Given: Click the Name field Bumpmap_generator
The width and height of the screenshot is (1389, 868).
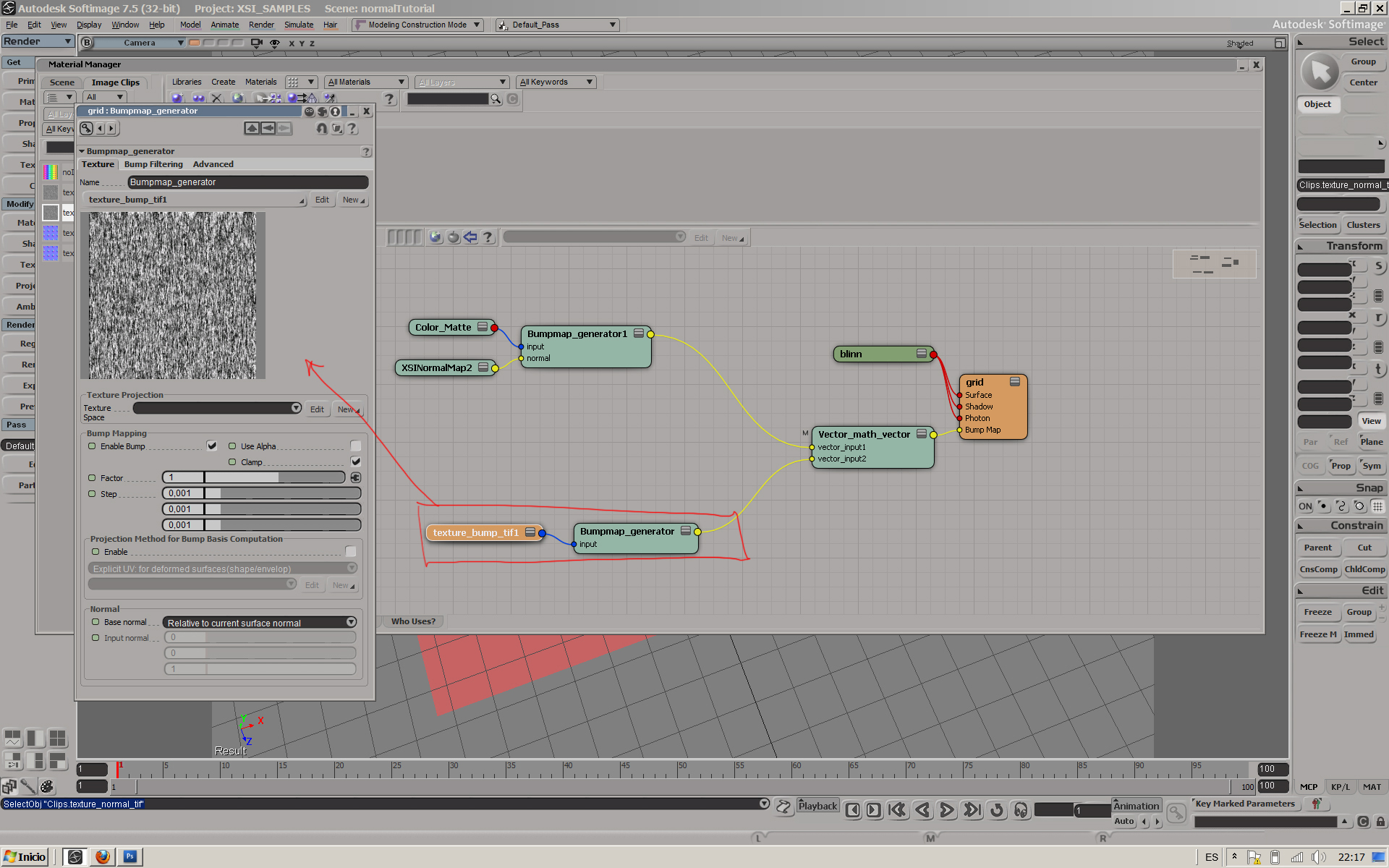Looking at the screenshot, I should 248,182.
